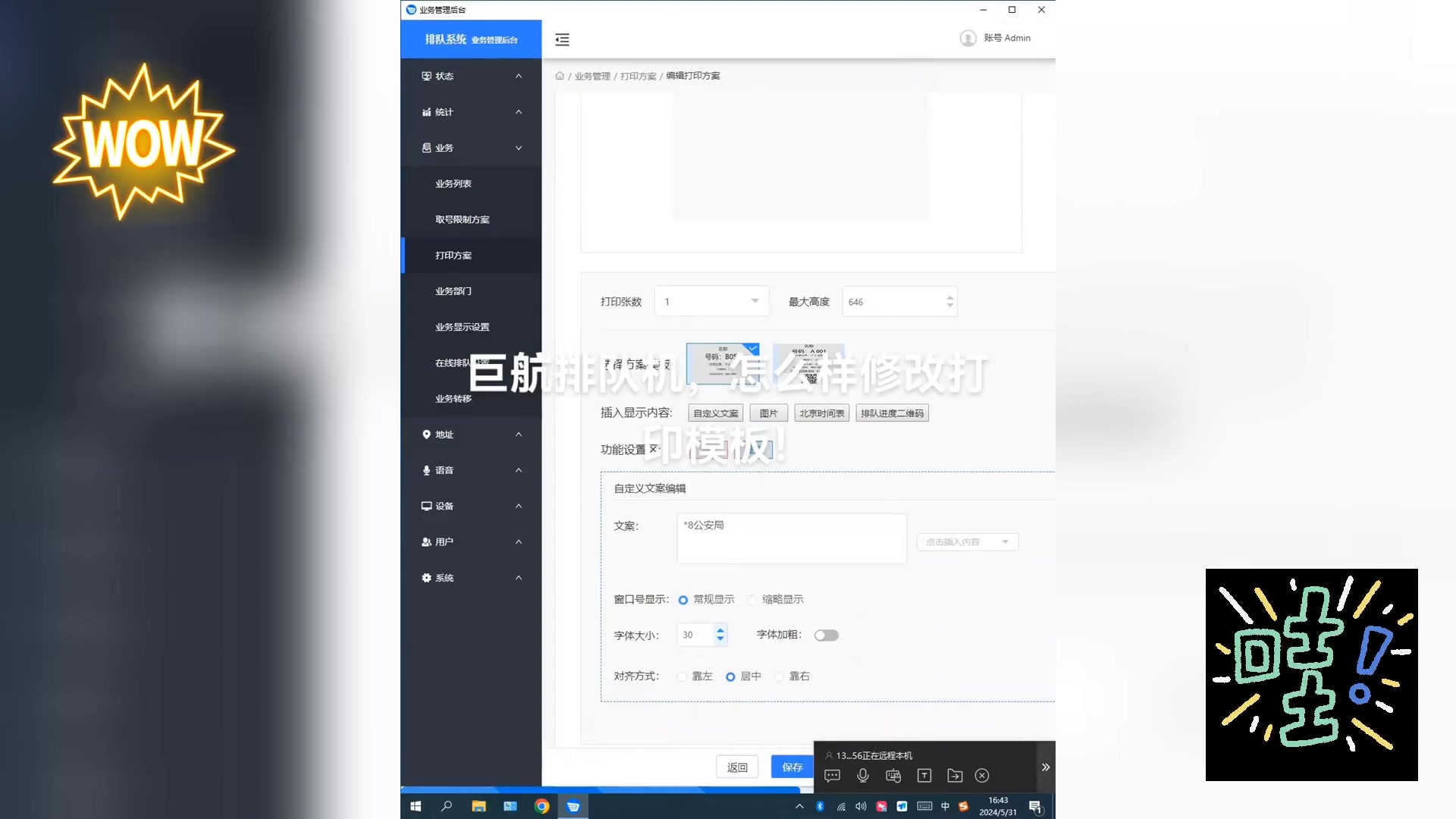Click 业务管理 breadcrumb link
This screenshot has height=819, width=1456.
point(592,77)
